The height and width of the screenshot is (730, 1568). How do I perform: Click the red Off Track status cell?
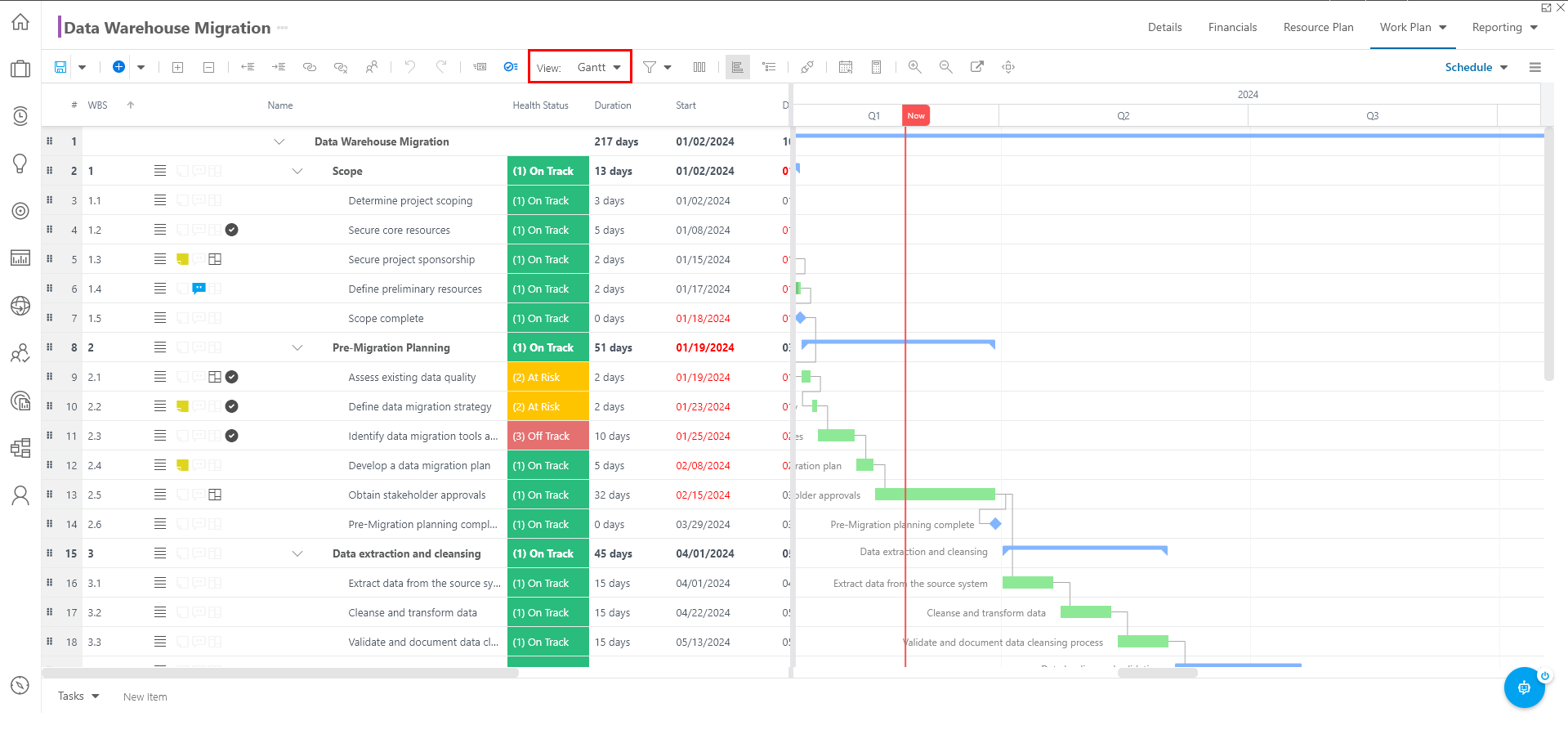(548, 436)
